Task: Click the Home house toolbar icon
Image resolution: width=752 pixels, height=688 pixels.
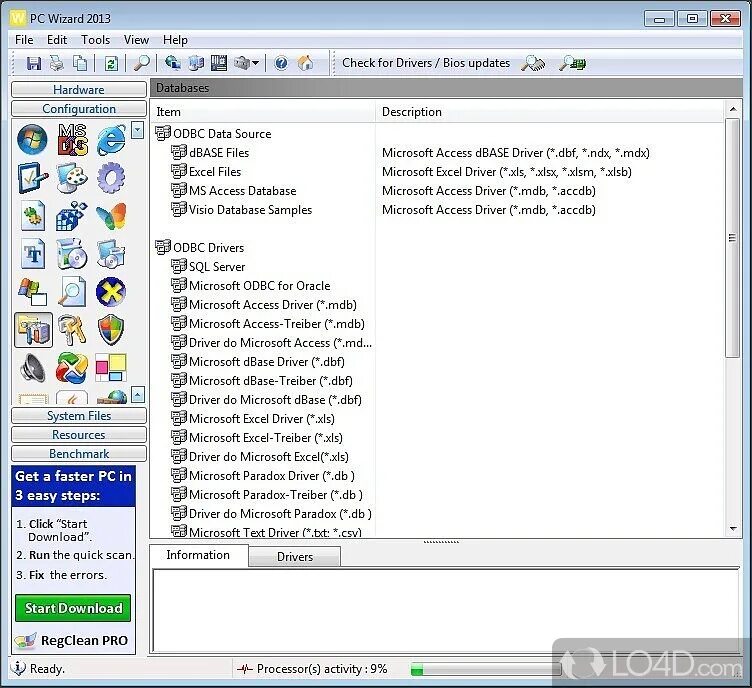Action: tap(305, 63)
